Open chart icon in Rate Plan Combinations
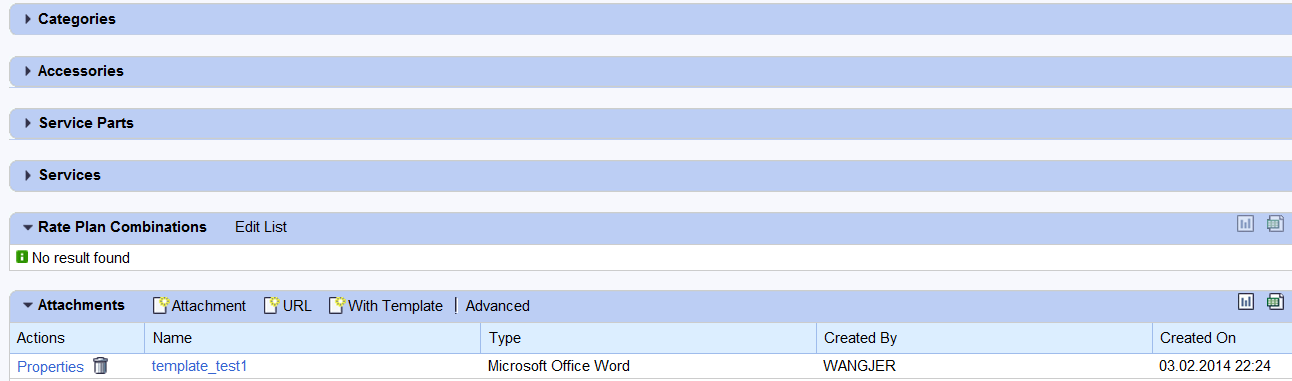 pos(1245,224)
